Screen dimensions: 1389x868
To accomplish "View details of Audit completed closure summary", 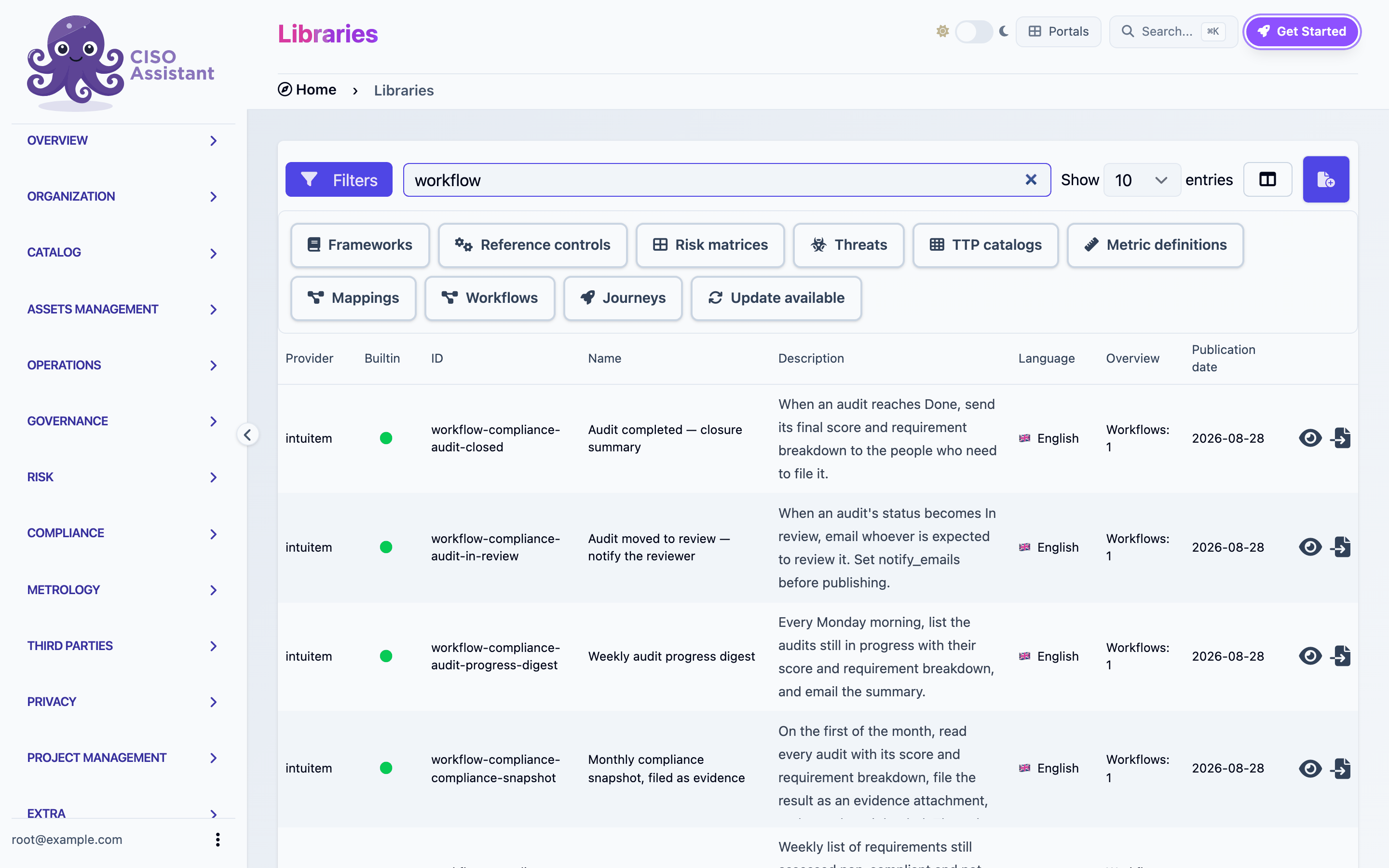I will (1310, 438).
